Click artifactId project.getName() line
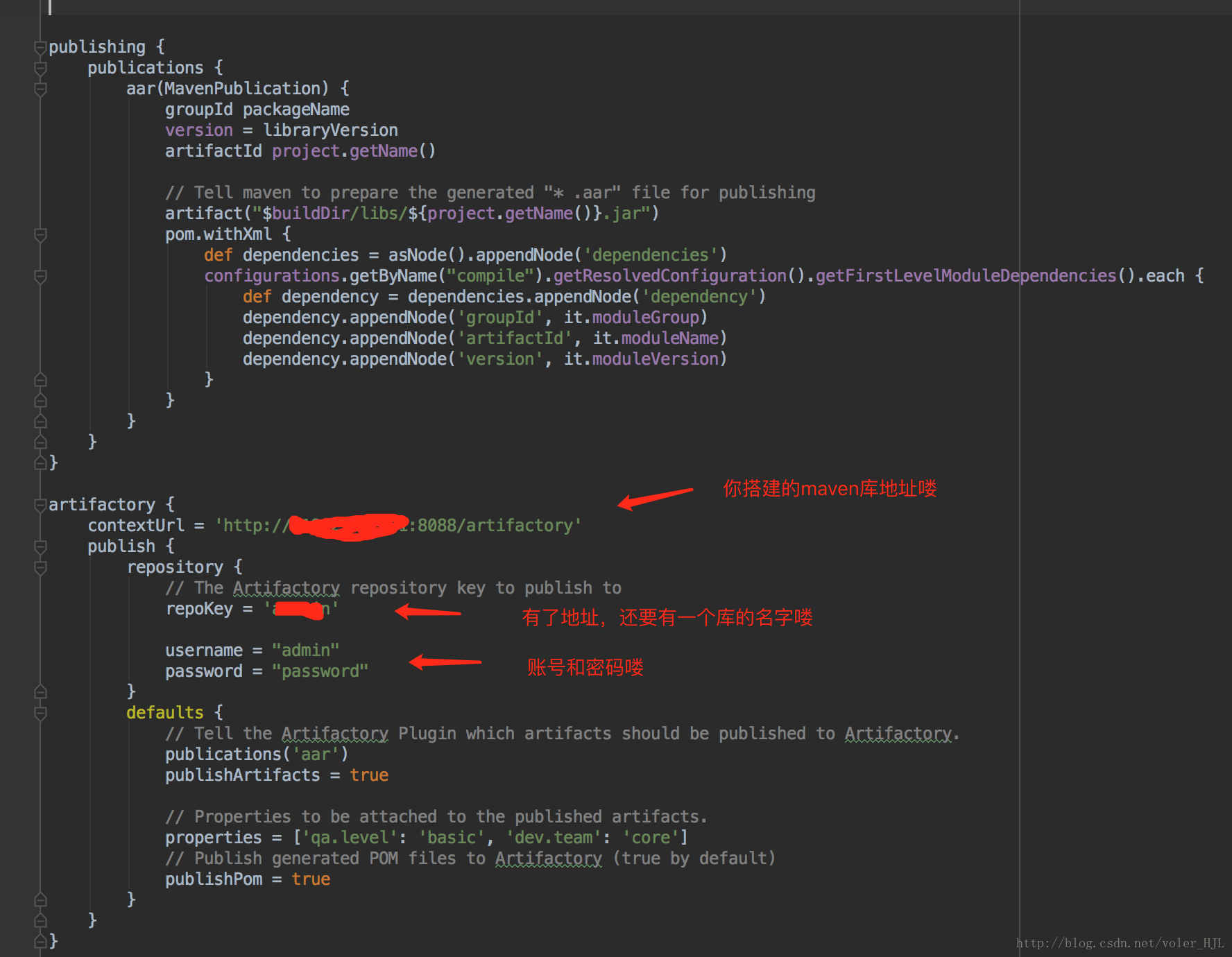The height and width of the screenshot is (957, 1232). coord(300,151)
